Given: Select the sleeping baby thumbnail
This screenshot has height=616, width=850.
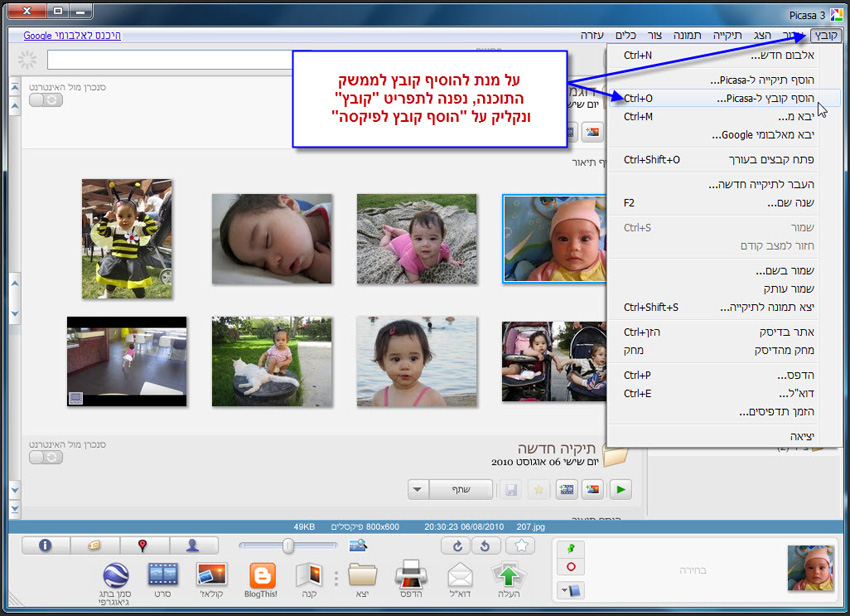Looking at the screenshot, I should click(x=272, y=239).
